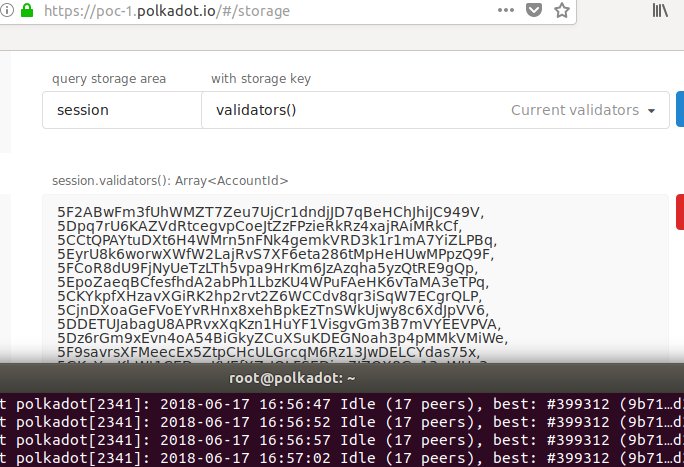The width and height of the screenshot is (684, 467).
Task: Click the 'with storage key' label
Action: coord(261,78)
